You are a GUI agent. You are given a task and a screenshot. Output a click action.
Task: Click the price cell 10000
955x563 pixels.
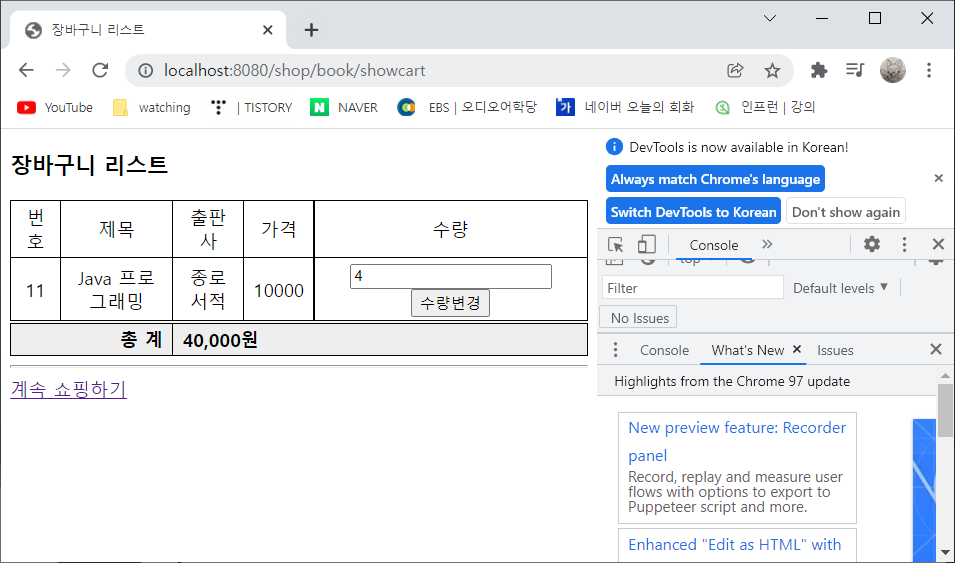(x=278, y=290)
